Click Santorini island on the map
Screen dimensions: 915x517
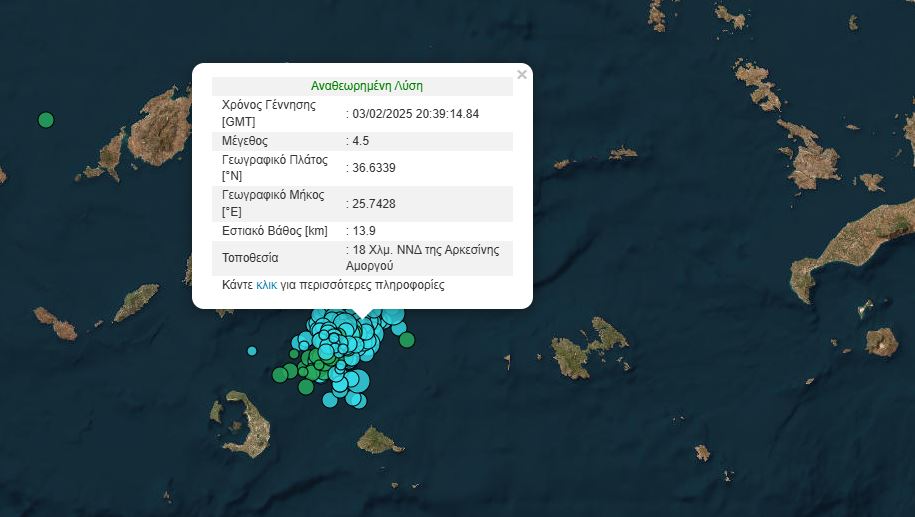tap(252, 430)
